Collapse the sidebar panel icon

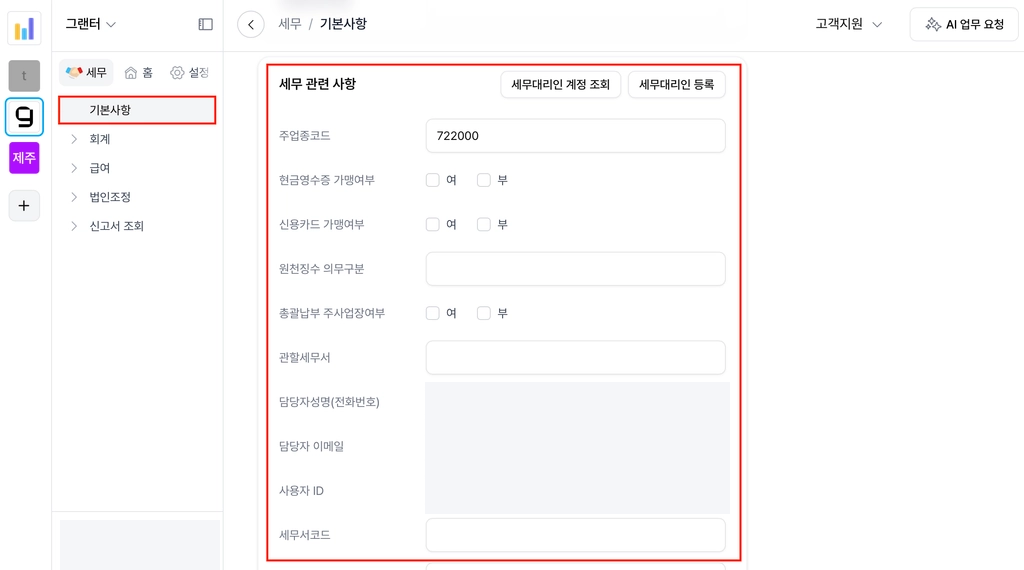click(x=205, y=24)
